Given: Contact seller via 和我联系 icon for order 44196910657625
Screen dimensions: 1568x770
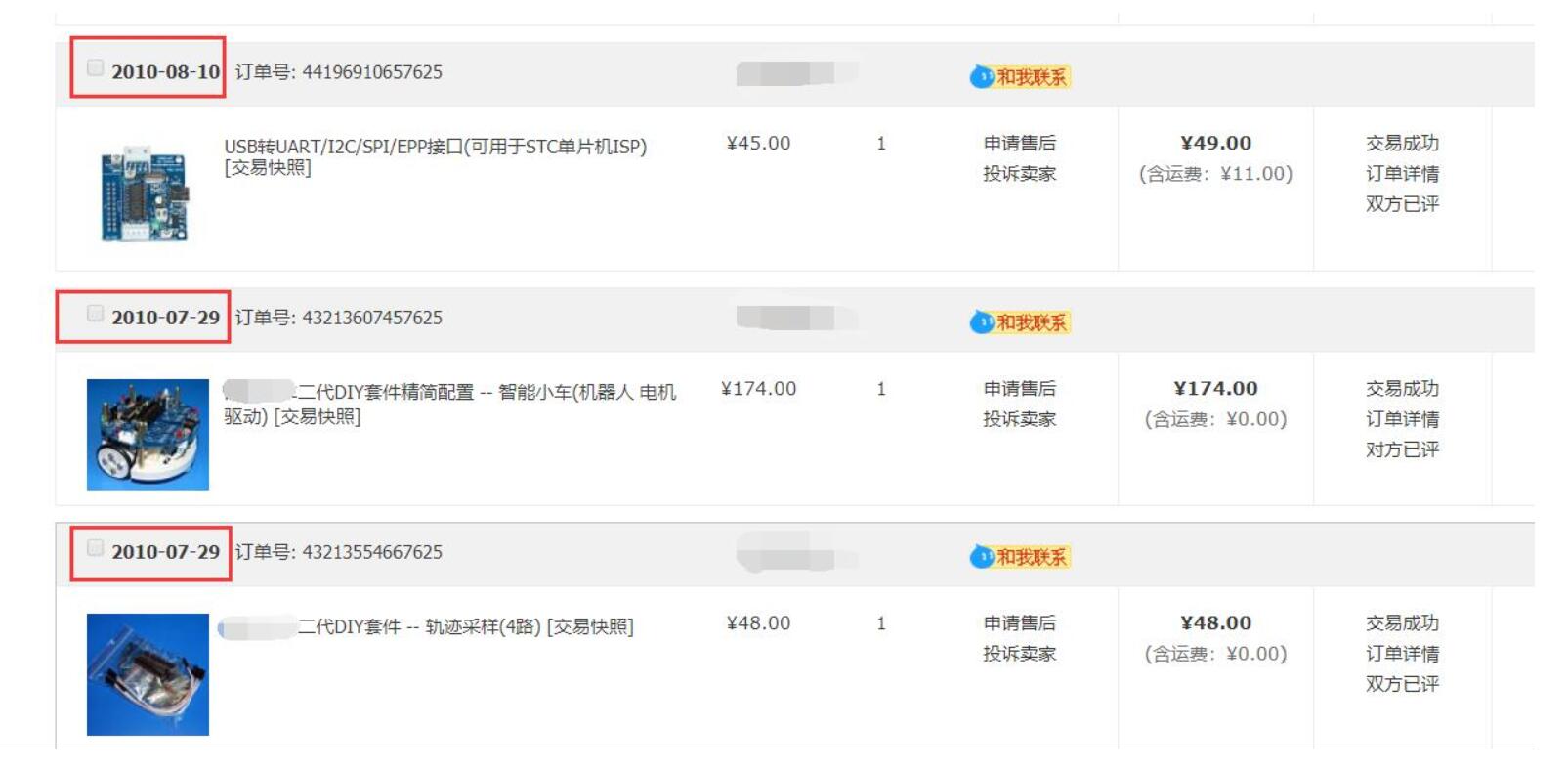Looking at the screenshot, I should [x=1020, y=77].
